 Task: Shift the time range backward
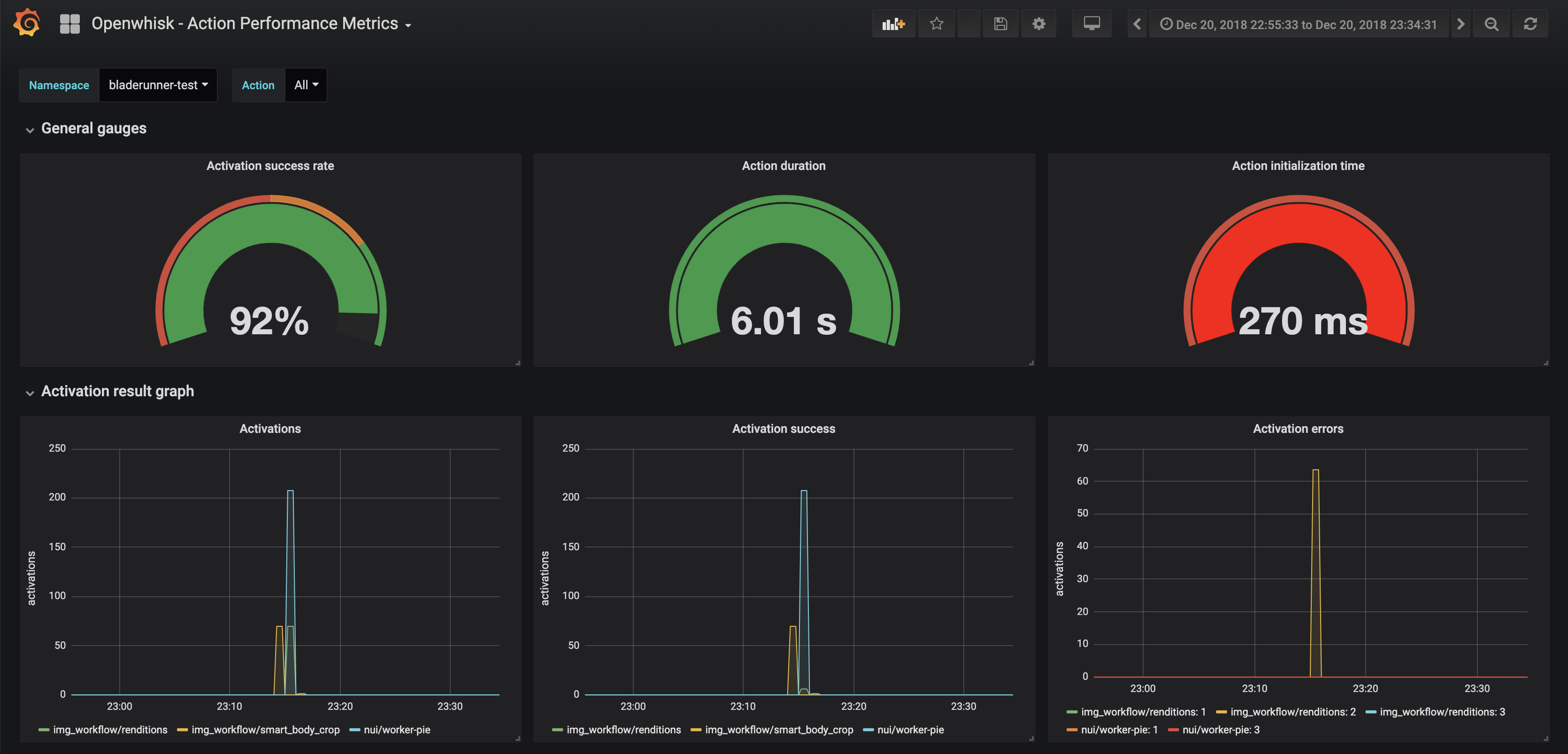tap(1137, 24)
